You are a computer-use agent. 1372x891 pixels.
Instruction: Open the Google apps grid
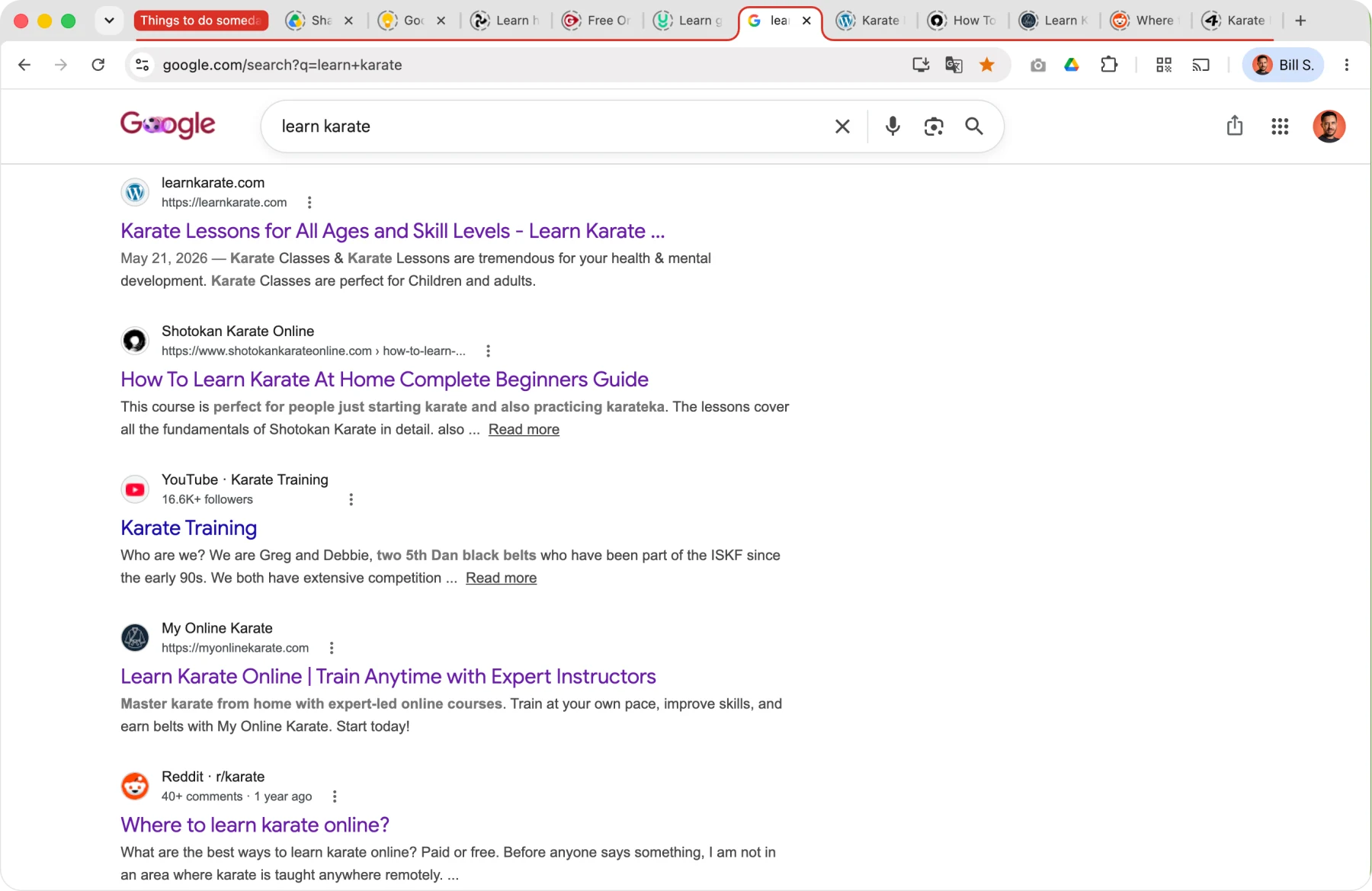1280,127
